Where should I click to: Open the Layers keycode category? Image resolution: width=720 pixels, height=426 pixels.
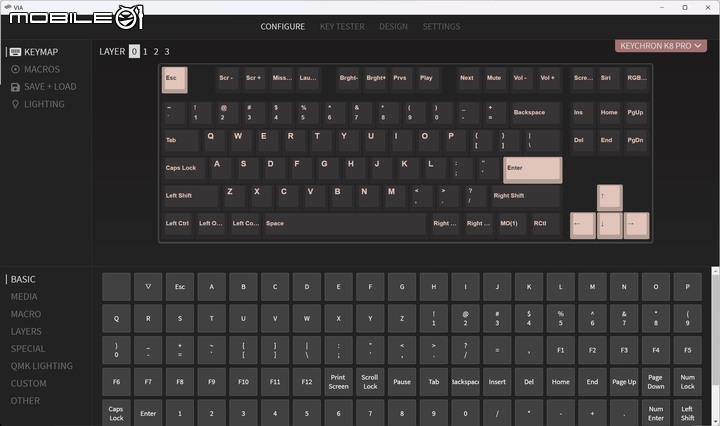26,331
